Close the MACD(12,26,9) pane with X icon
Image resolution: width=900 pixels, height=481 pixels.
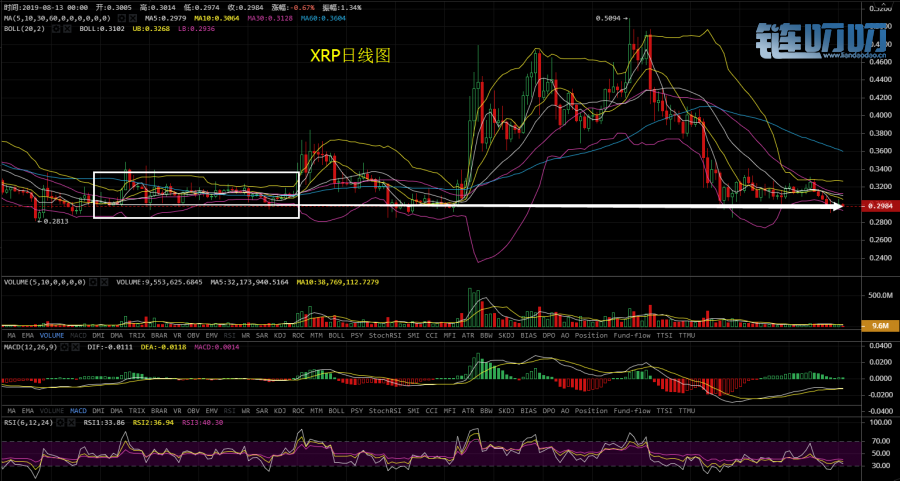coord(78,347)
